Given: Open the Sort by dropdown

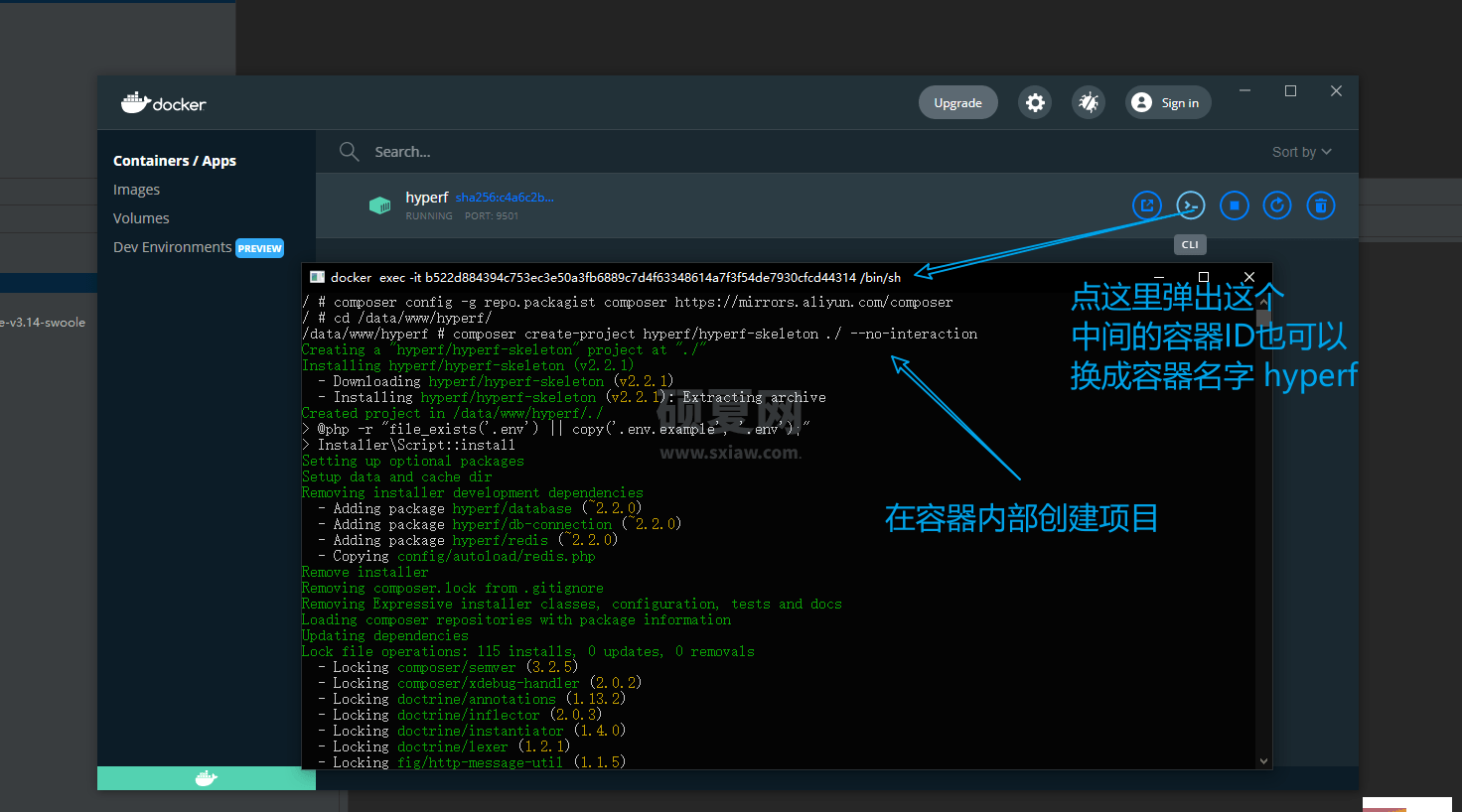Looking at the screenshot, I should [x=1301, y=152].
